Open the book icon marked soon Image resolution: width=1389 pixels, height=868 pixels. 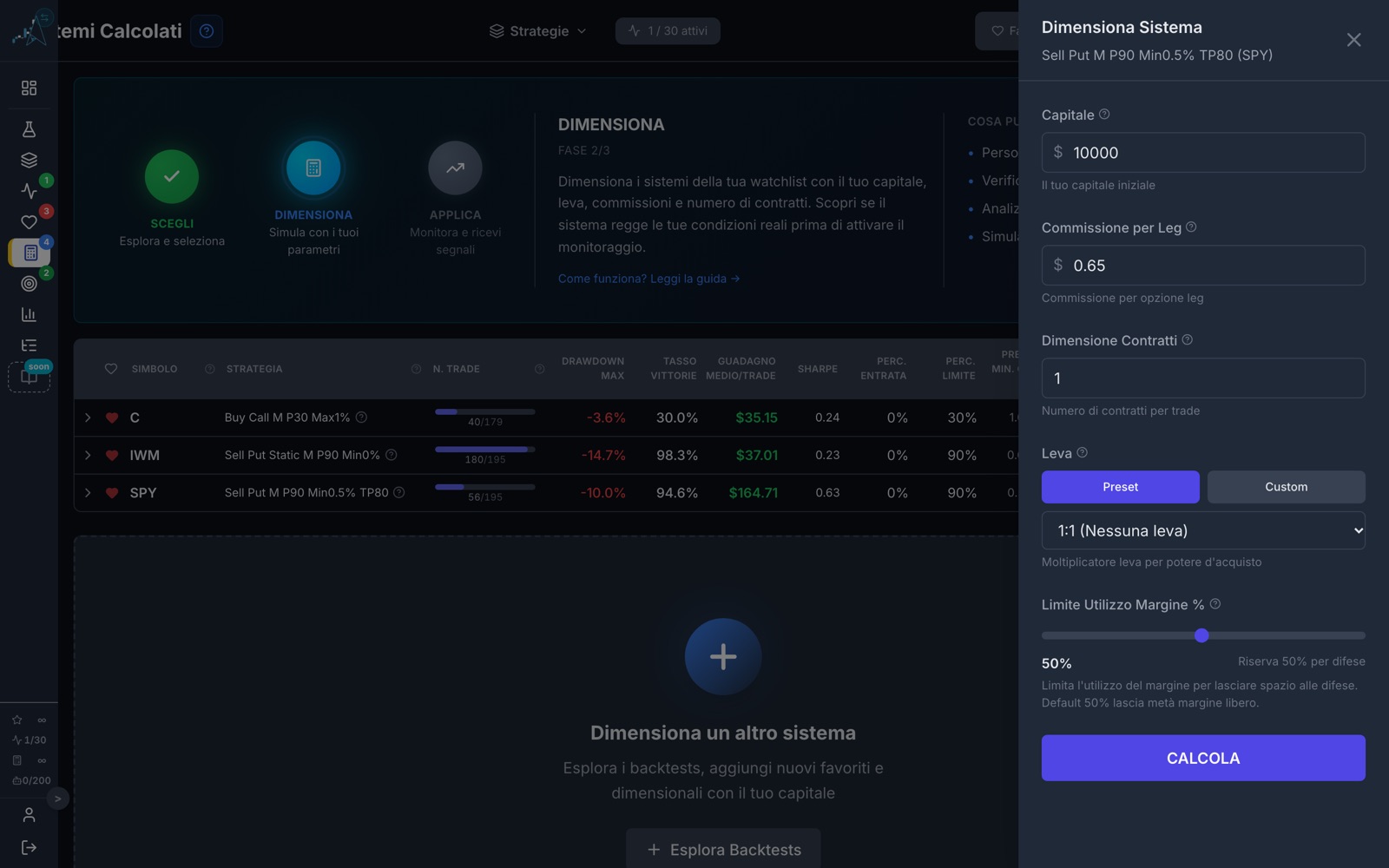[x=29, y=377]
